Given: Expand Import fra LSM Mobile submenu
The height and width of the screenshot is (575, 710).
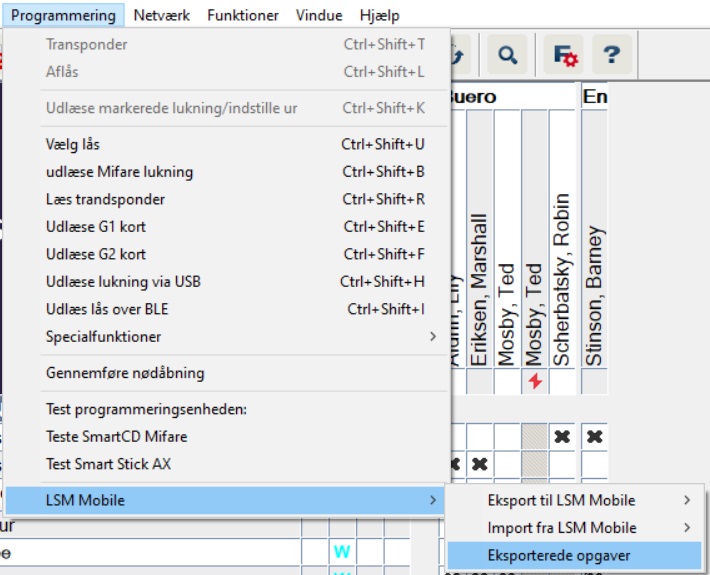Looking at the screenshot, I should 686,527.
